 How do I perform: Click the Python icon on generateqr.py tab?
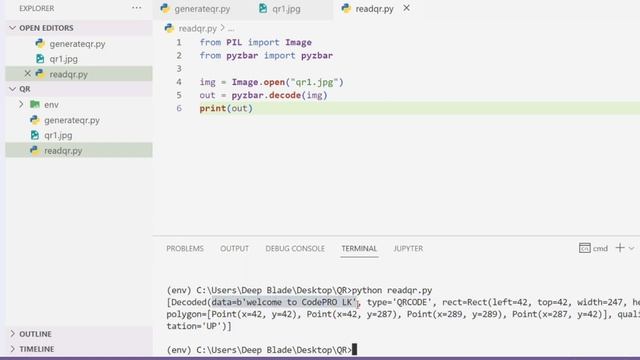point(165,9)
